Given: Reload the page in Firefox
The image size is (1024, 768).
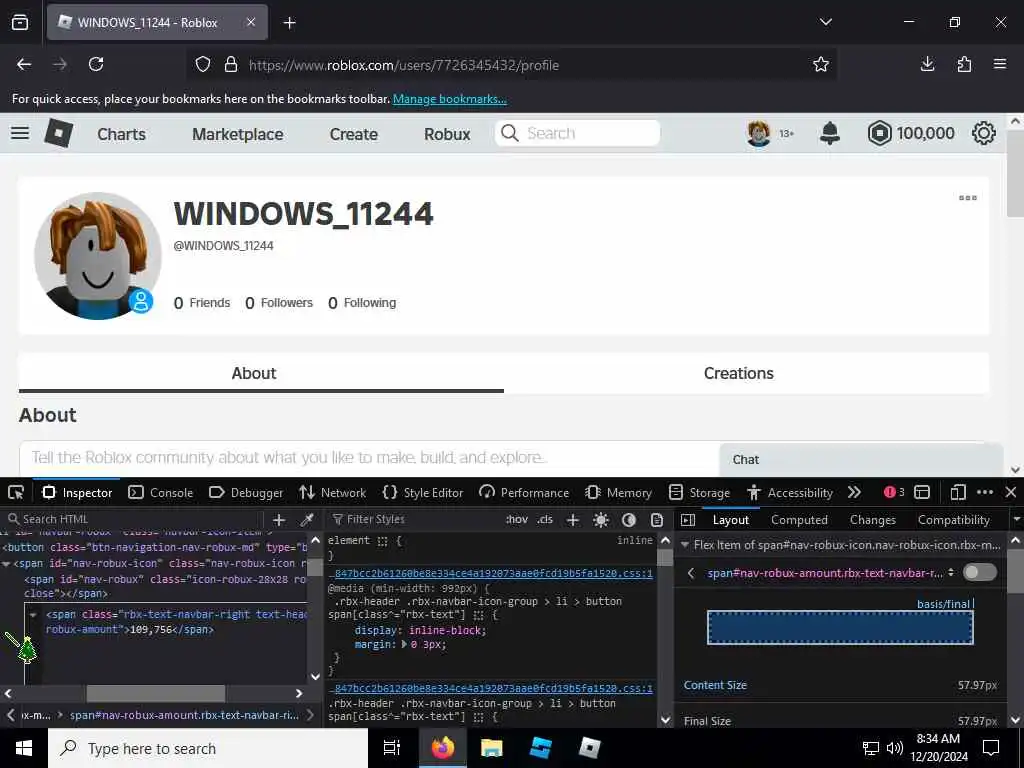Looking at the screenshot, I should click(96, 64).
